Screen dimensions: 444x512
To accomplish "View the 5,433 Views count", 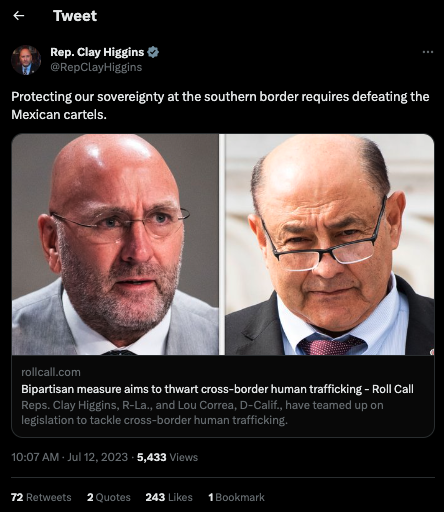I will pyautogui.click(x=167, y=457).
